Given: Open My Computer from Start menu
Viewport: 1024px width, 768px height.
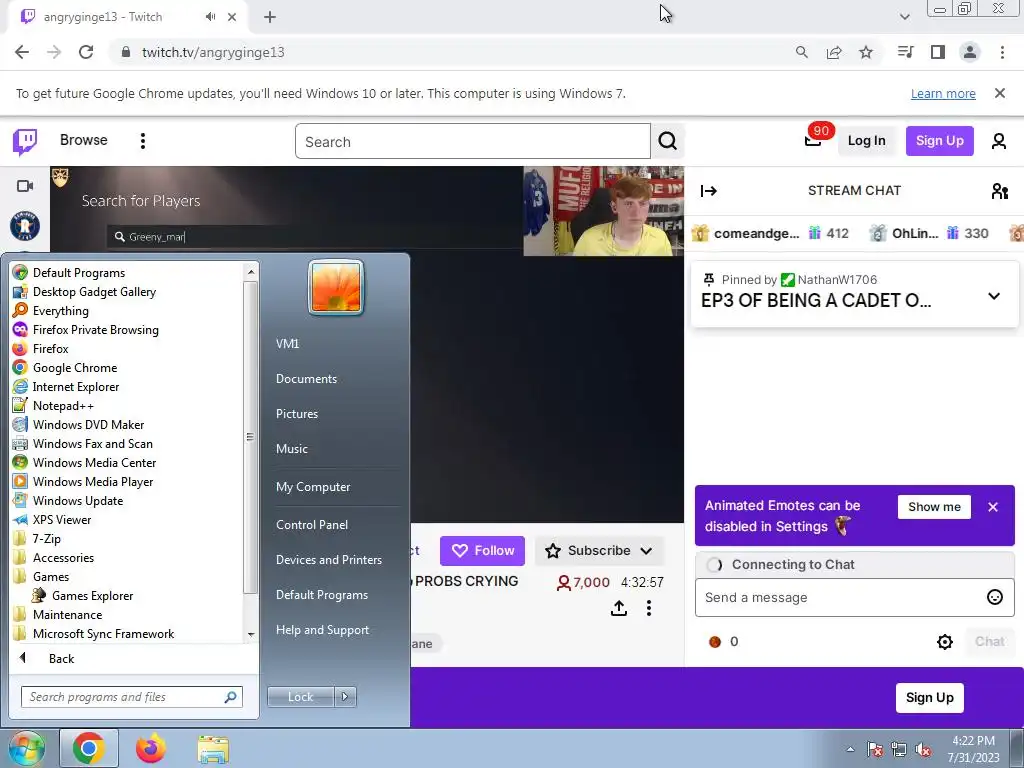Looking at the screenshot, I should pyautogui.click(x=313, y=487).
